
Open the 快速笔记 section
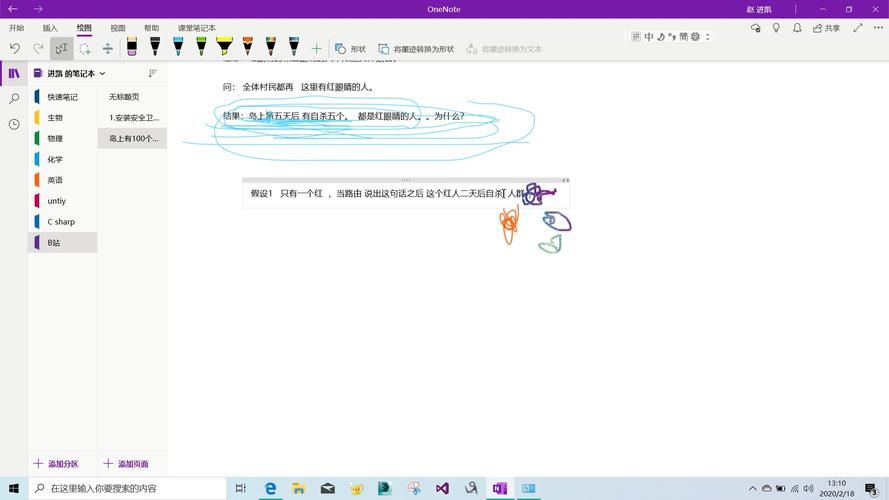tap(62, 97)
